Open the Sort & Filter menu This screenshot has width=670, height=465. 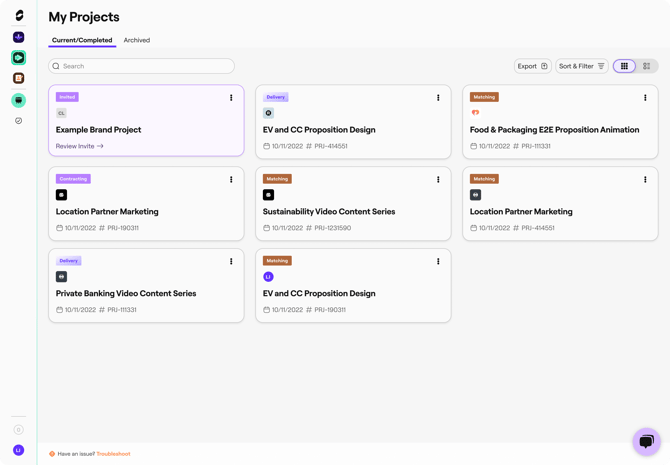click(x=581, y=66)
